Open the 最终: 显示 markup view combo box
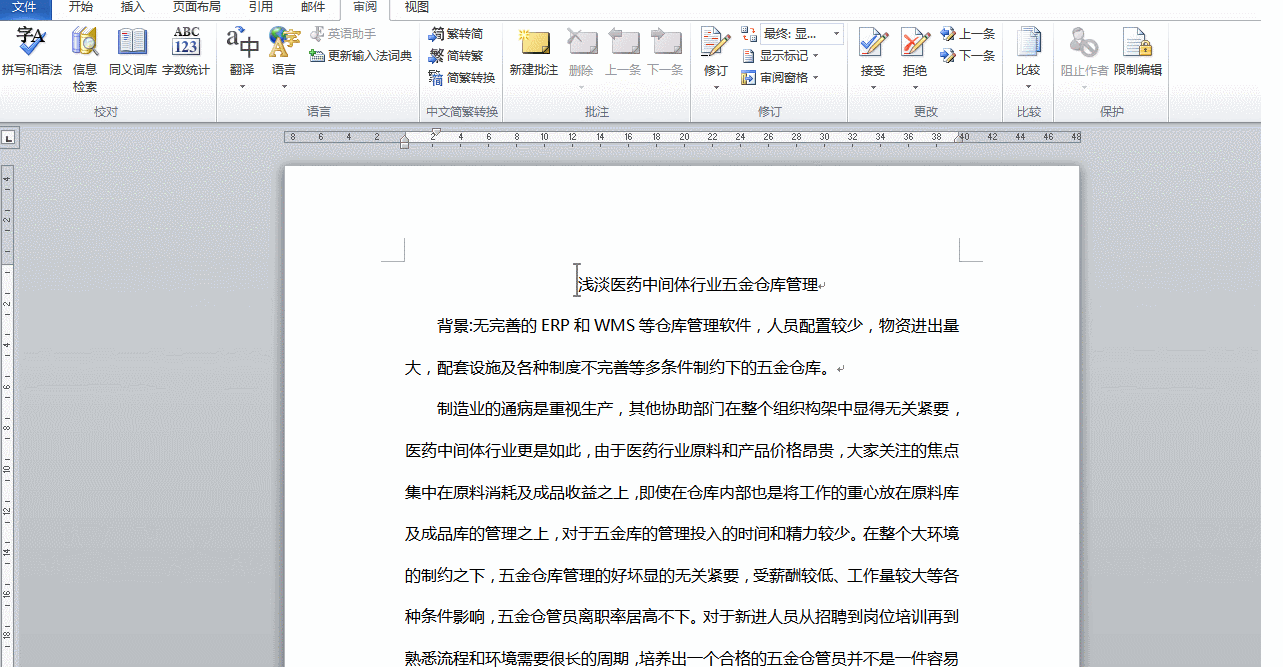The width and height of the screenshot is (1283, 667). coord(802,34)
